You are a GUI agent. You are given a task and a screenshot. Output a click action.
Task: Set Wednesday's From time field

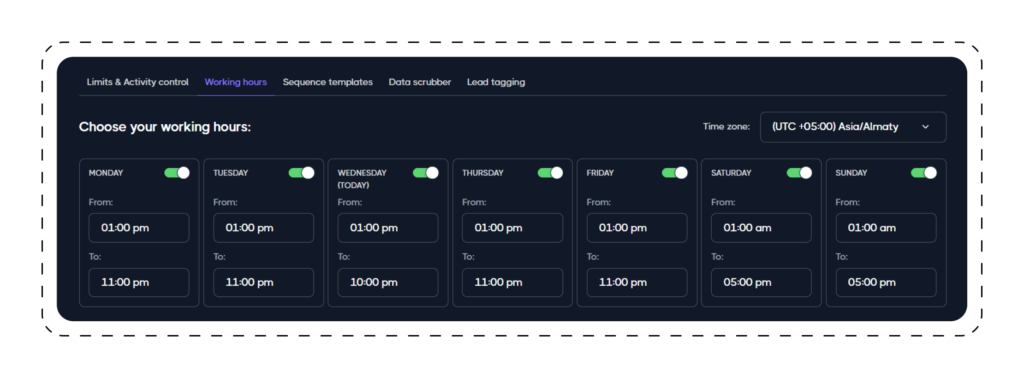click(x=388, y=228)
